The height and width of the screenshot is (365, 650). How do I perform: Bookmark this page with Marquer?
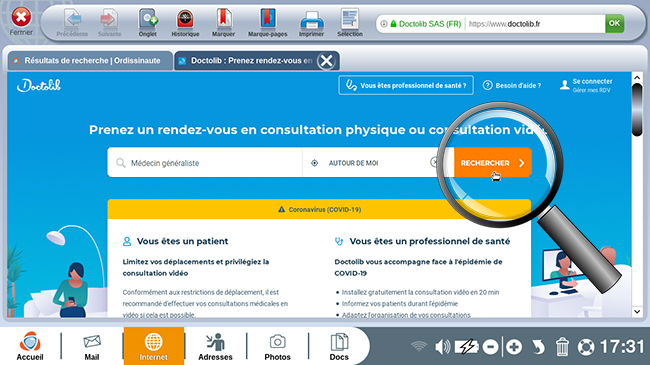click(223, 23)
